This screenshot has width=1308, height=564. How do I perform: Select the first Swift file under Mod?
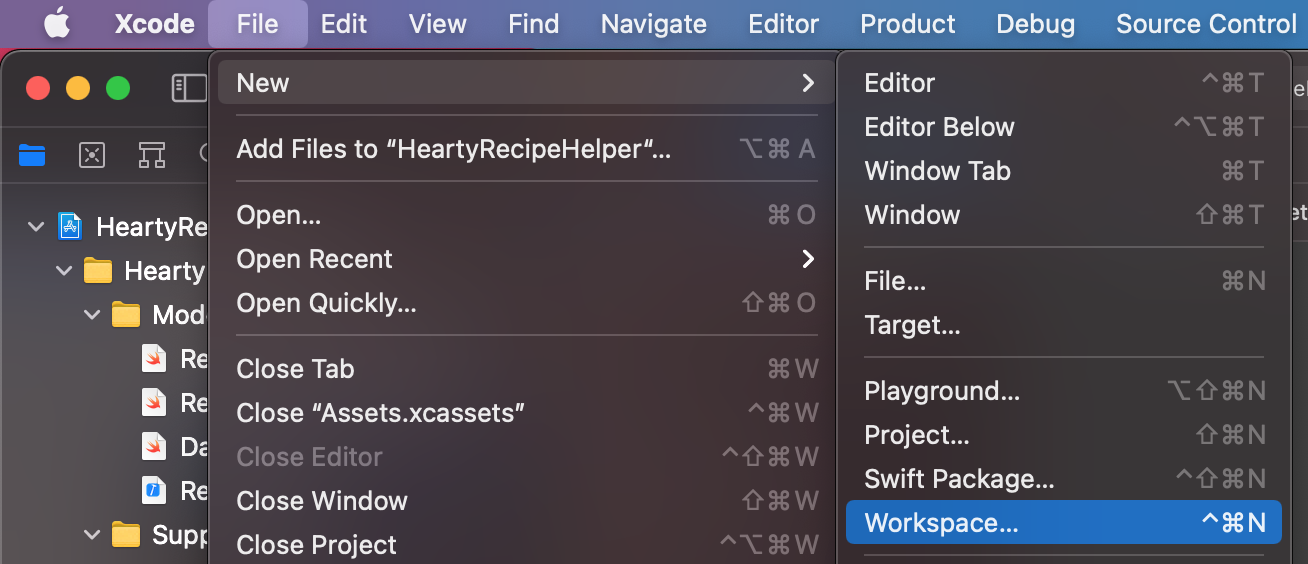(x=154, y=358)
